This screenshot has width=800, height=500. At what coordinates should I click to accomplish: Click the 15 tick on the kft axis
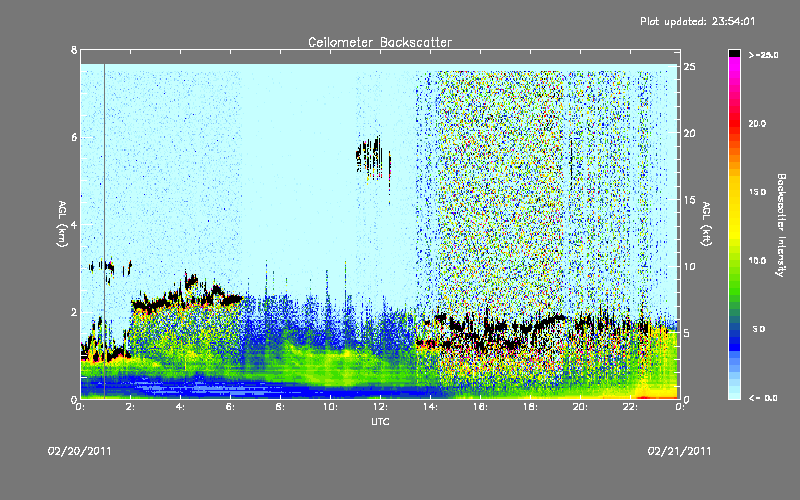690,200
